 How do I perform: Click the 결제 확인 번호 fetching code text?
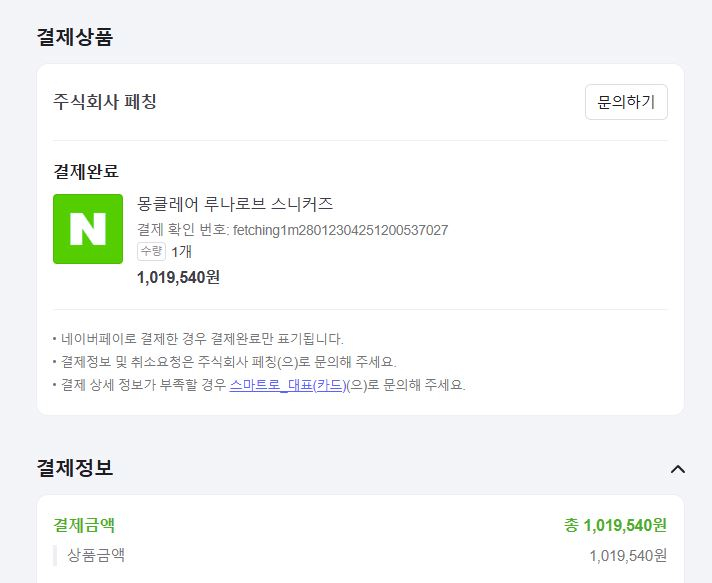click(x=292, y=230)
